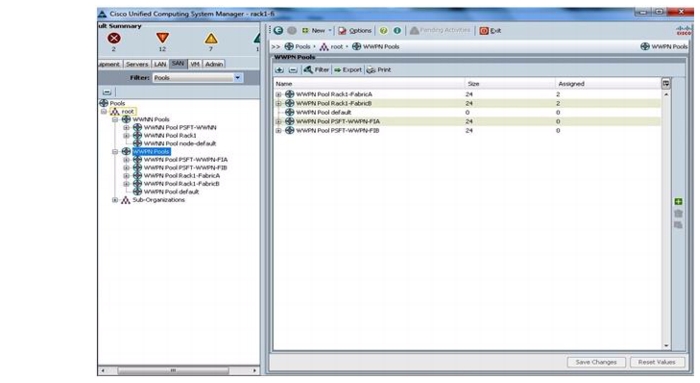
Task: Click the minor faults yellow warning icon
Action: [211, 39]
